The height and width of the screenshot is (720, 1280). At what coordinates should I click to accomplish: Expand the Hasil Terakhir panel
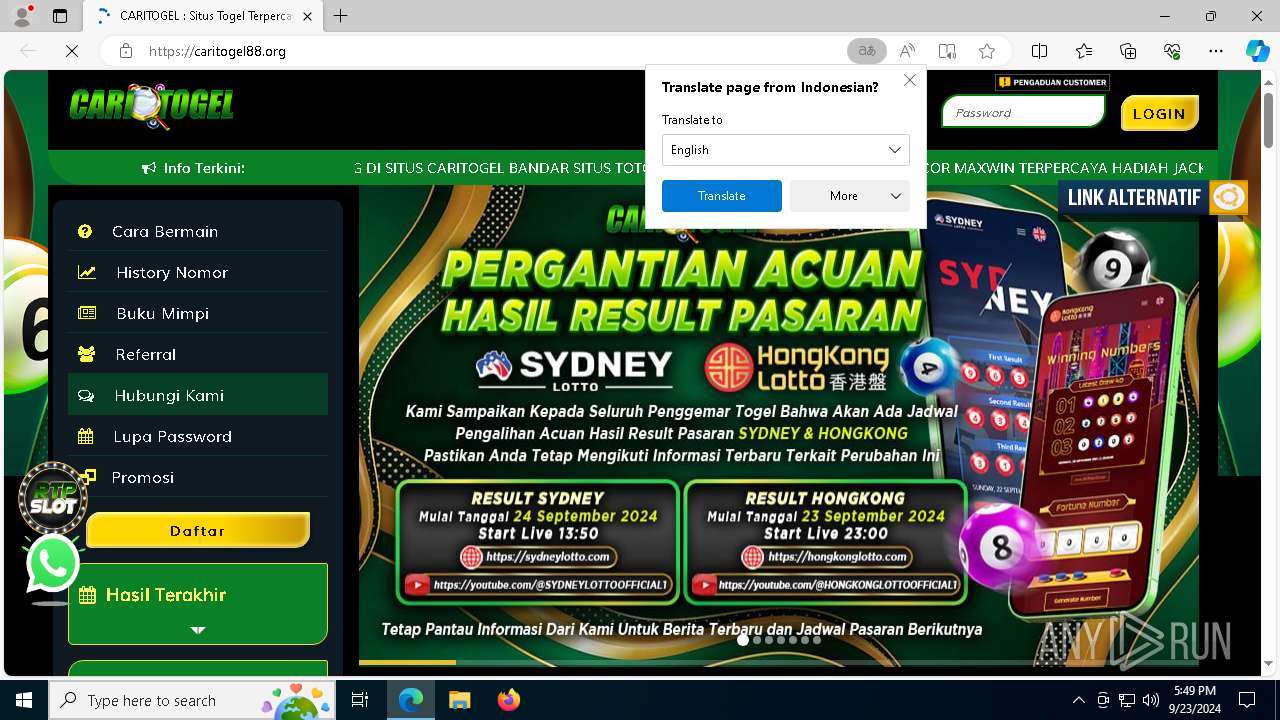(198, 604)
